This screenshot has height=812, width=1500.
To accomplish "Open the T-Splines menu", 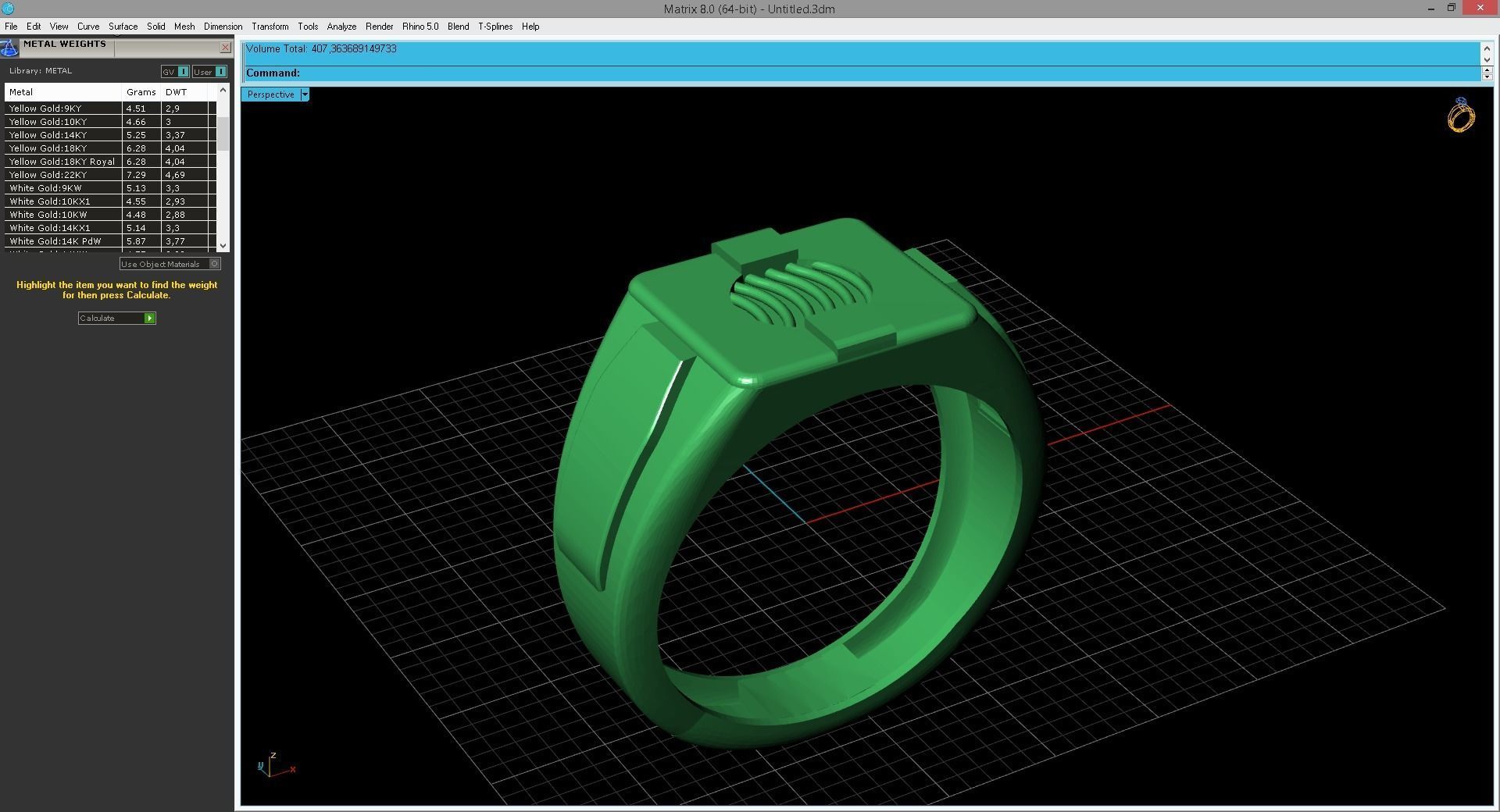I will tap(495, 27).
